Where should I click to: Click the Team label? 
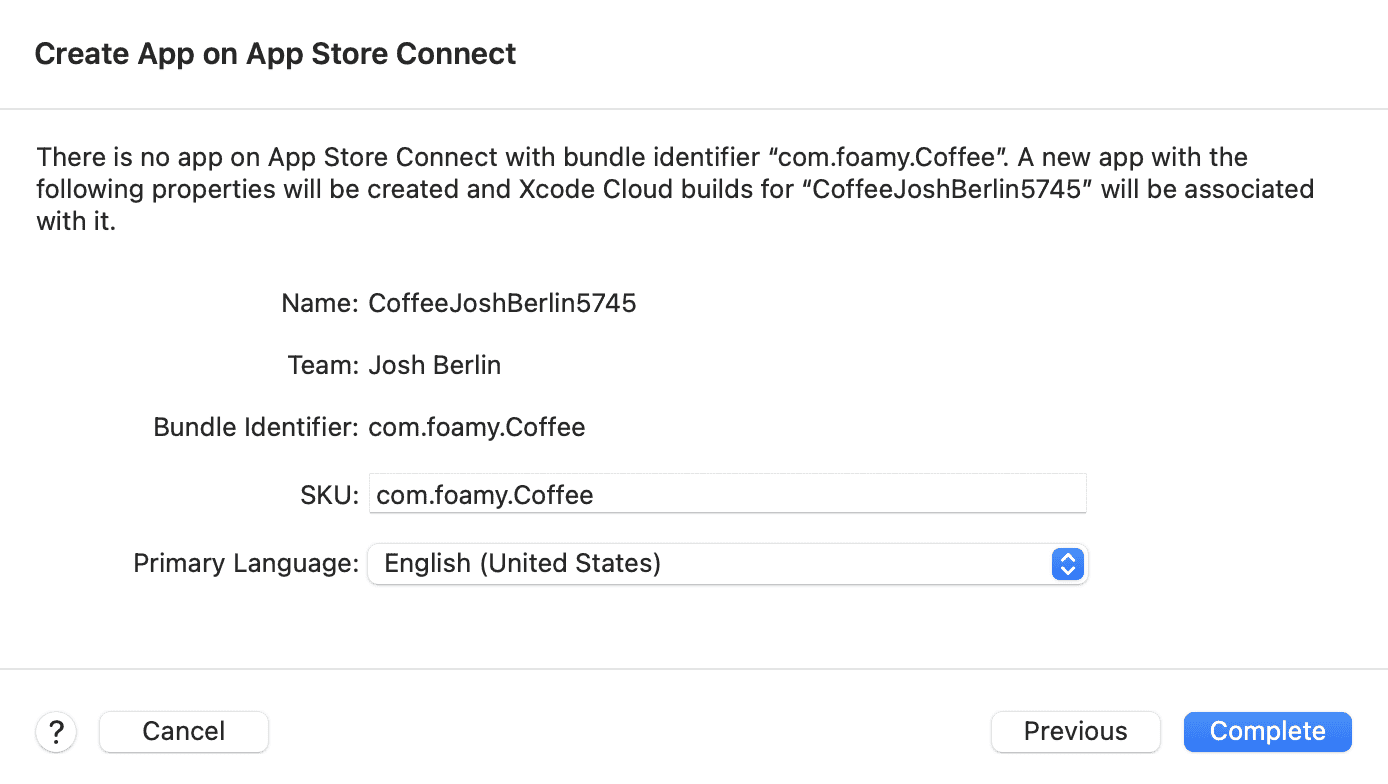click(323, 365)
